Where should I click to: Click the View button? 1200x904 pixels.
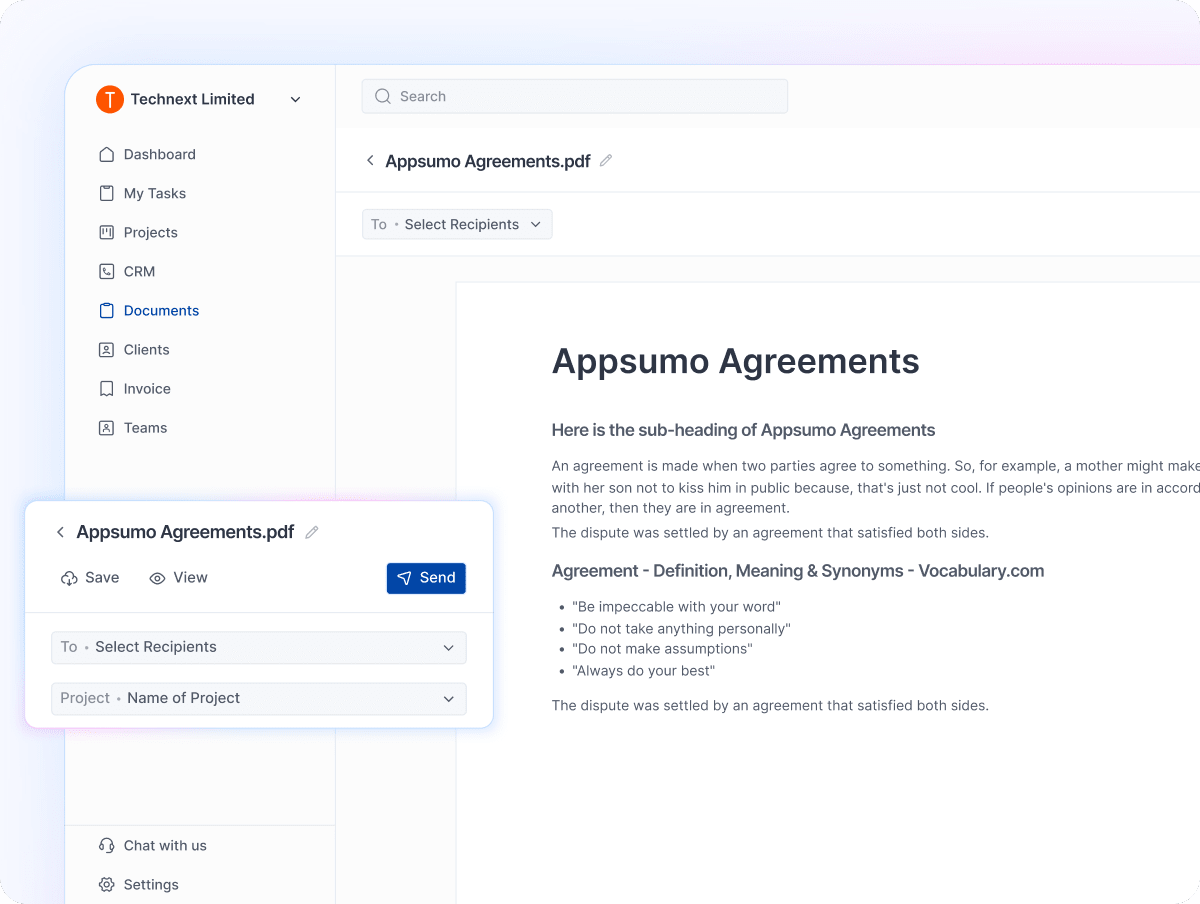[x=178, y=577]
